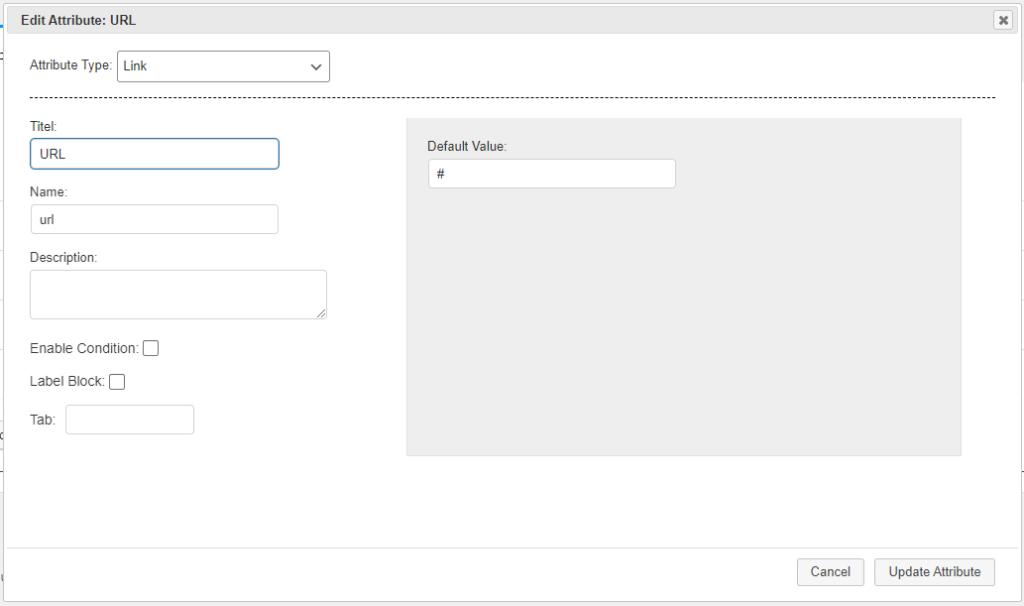The width and height of the screenshot is (1024, 606).
Task: Click the Name input field
Action: (x=155, y=219)
